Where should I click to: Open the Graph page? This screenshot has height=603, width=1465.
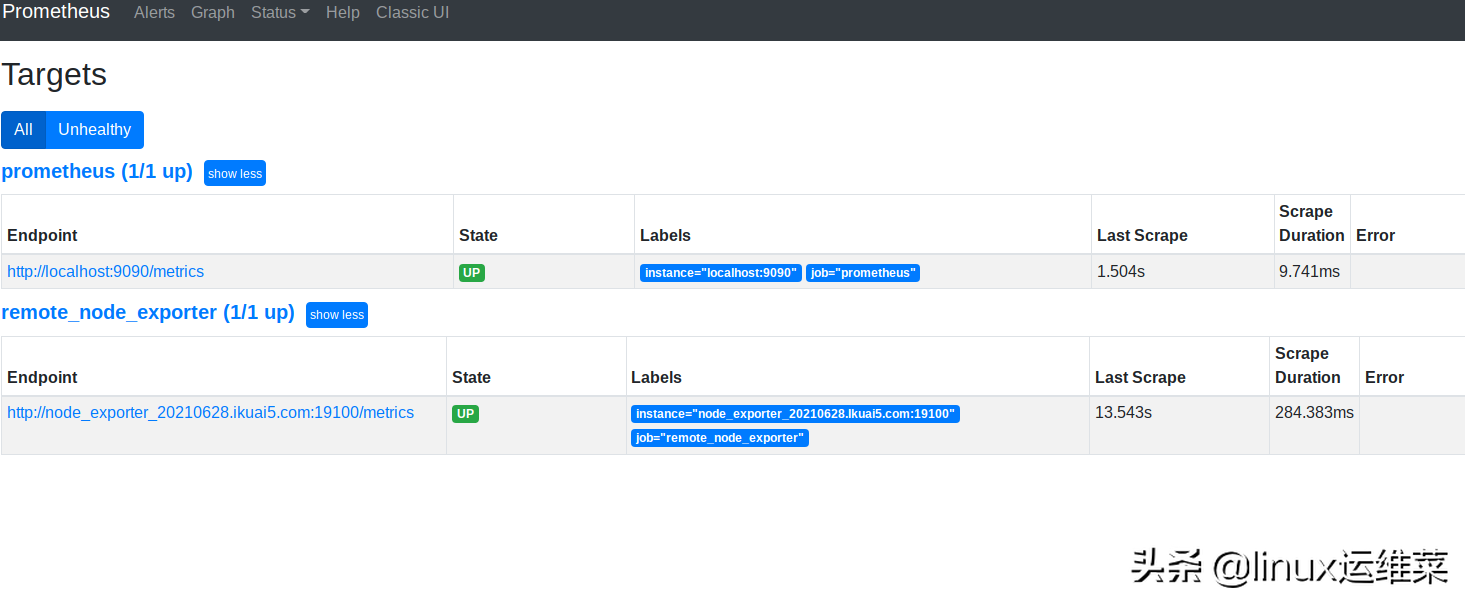(x=213, y=13)
